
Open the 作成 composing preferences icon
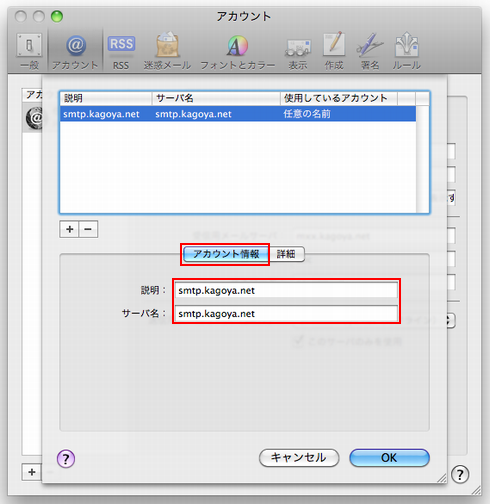(334, 51)
